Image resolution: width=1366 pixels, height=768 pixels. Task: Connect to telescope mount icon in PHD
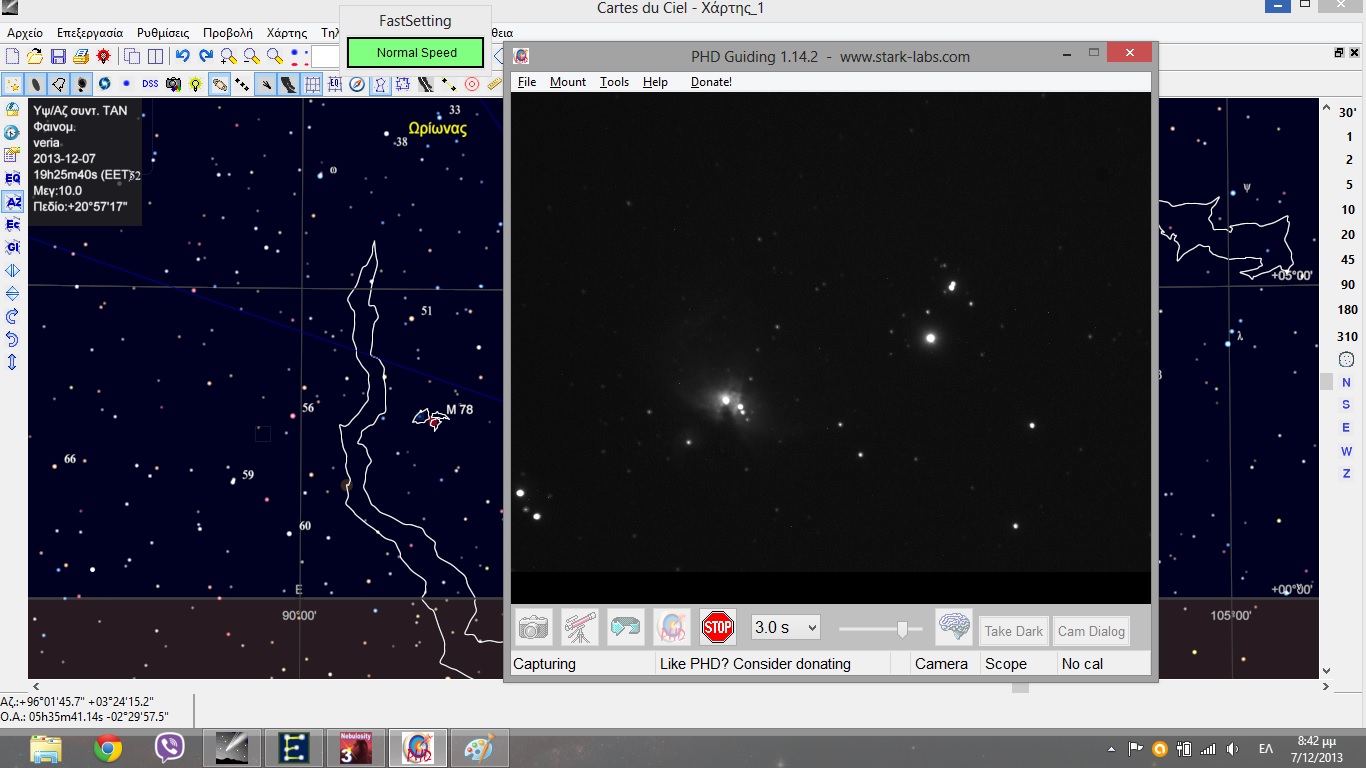[x=580, y=628]
